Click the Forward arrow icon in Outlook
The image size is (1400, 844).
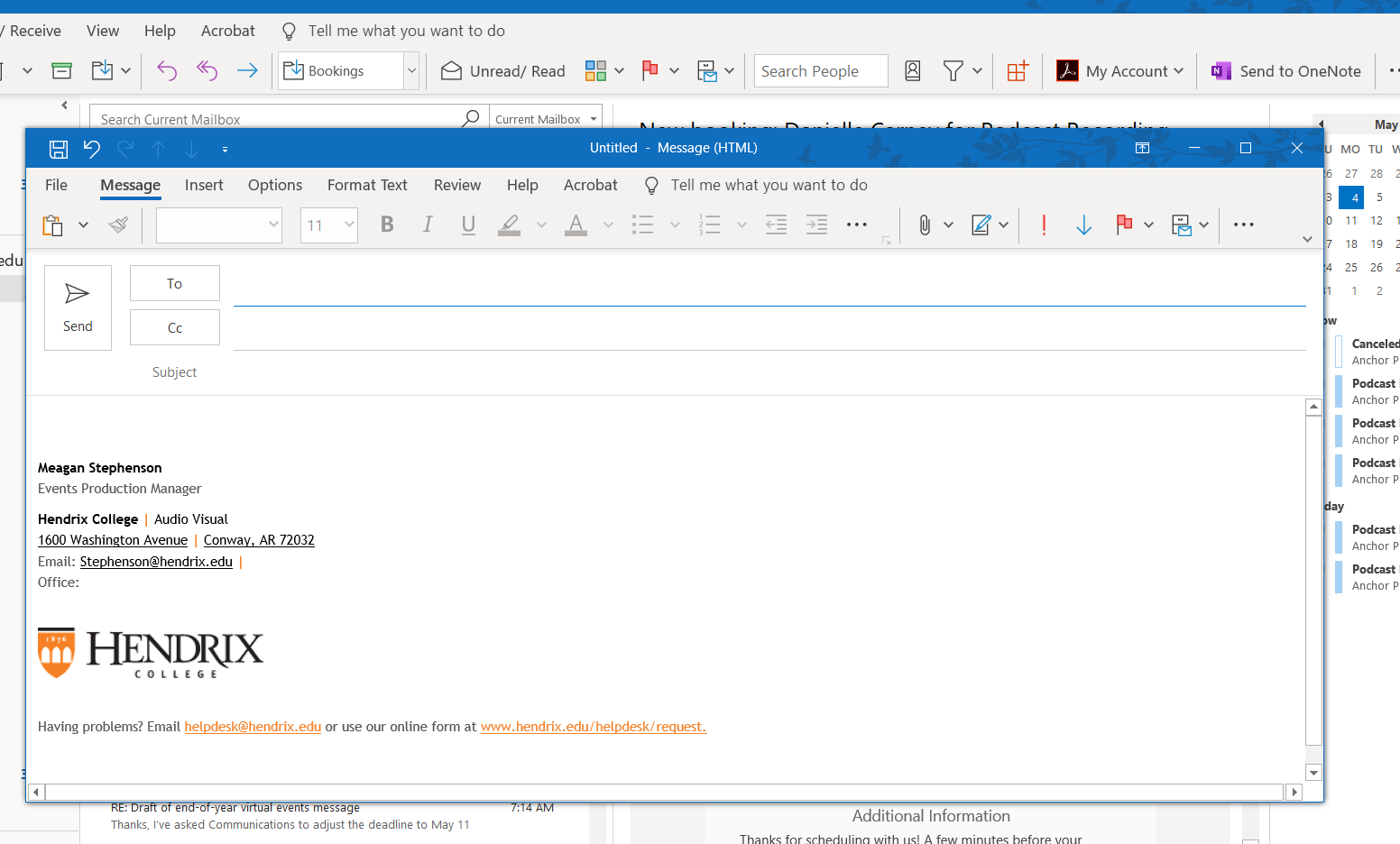click(x=247, y=71)
